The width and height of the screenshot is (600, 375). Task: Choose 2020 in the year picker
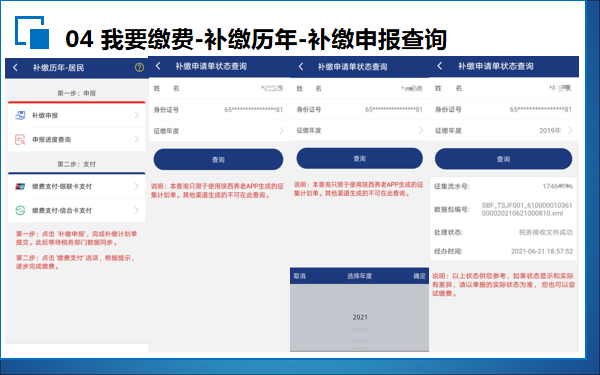(360, 330)
